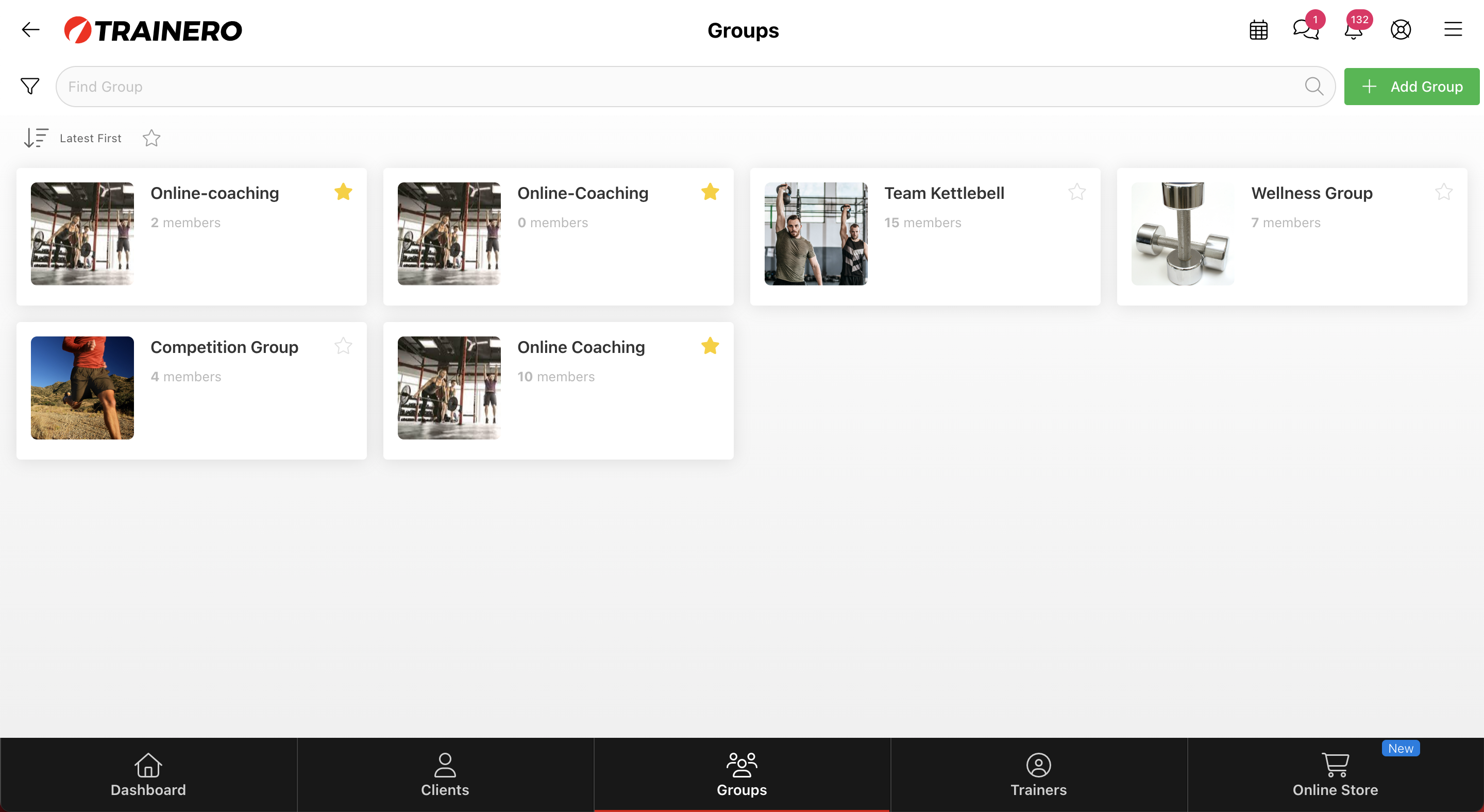Open the Online-Coaching capital-C title
1484x812 pixels.
[583, 194]
